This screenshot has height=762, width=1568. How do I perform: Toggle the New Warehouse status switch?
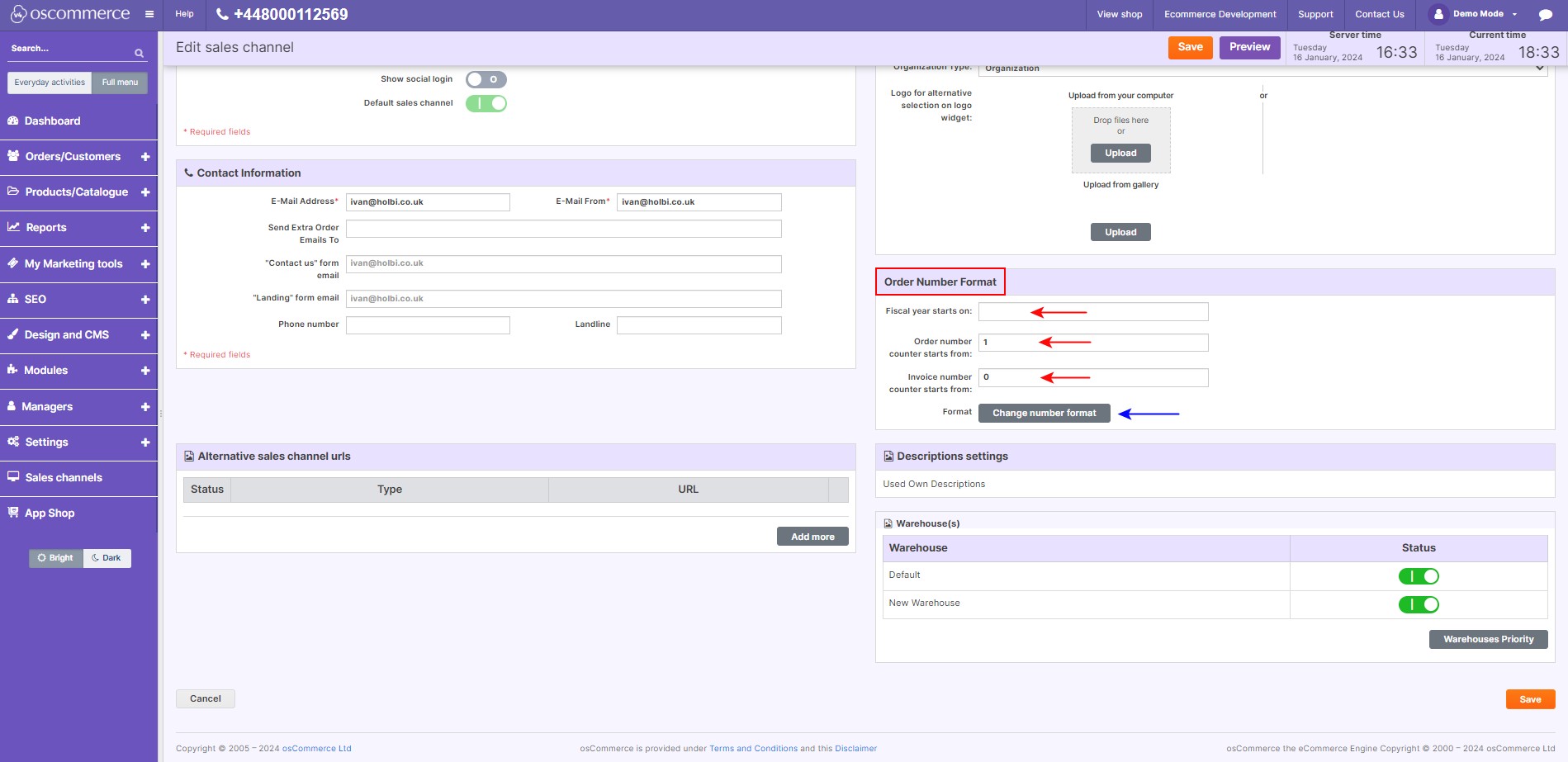click(1418, 603)
